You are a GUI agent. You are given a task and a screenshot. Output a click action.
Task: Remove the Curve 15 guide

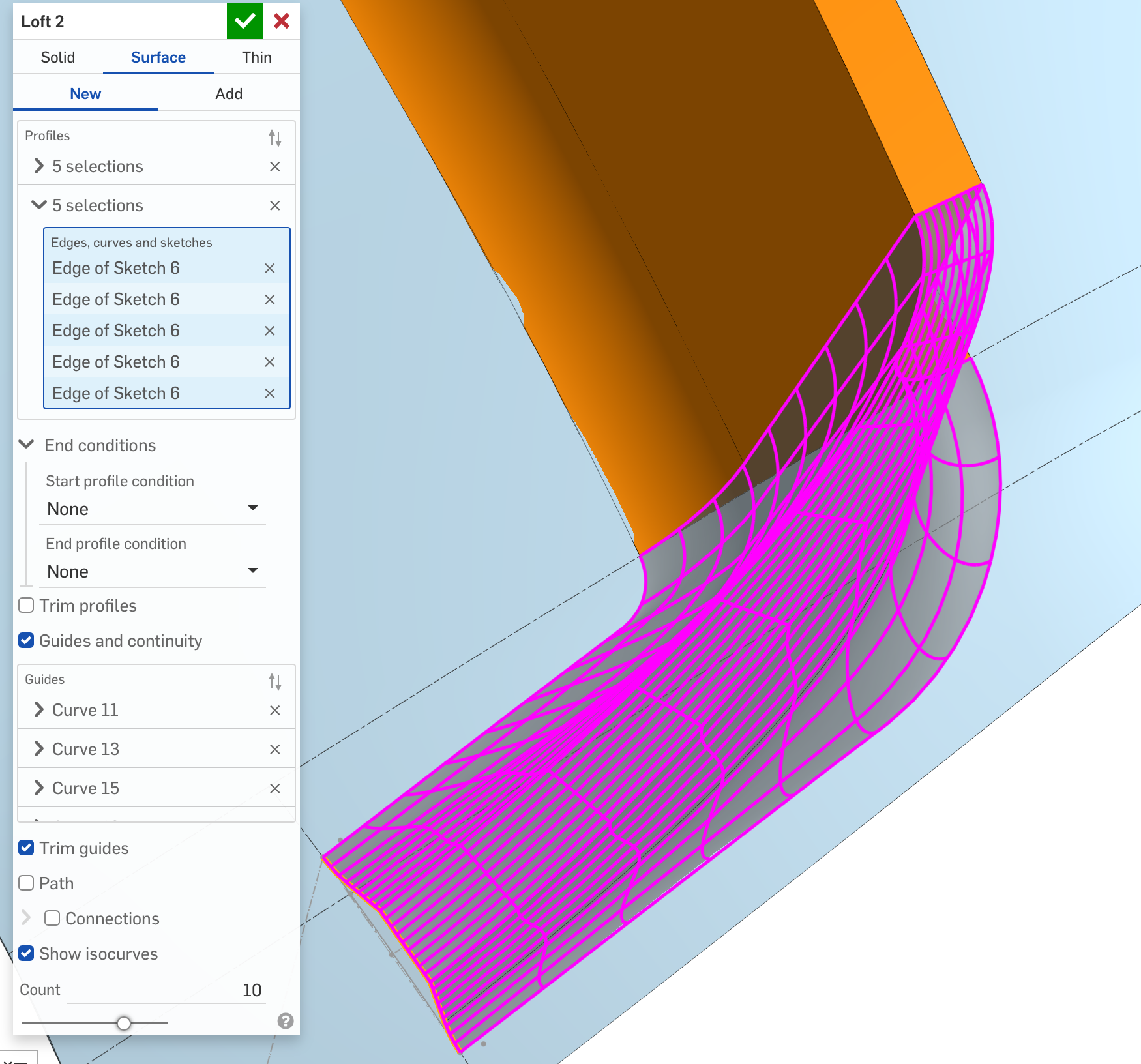point(275,788)
